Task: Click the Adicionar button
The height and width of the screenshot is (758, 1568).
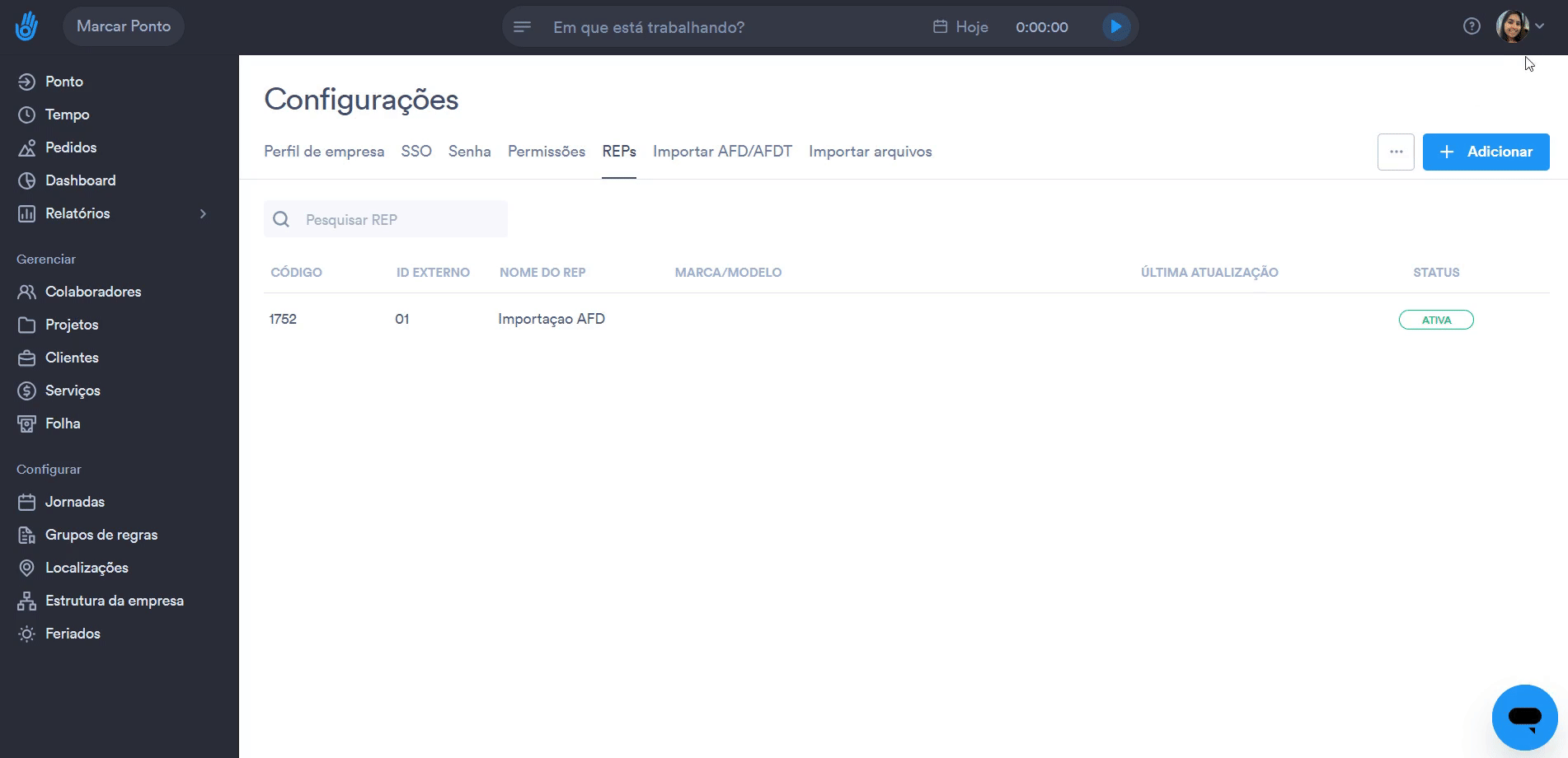Action: coord(1486,152)
